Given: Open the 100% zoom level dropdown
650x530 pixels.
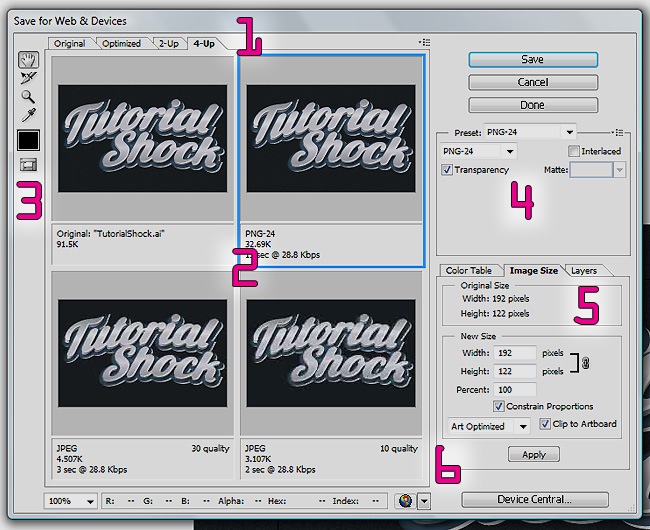Looking at the screenshot, I should [71, 500].
